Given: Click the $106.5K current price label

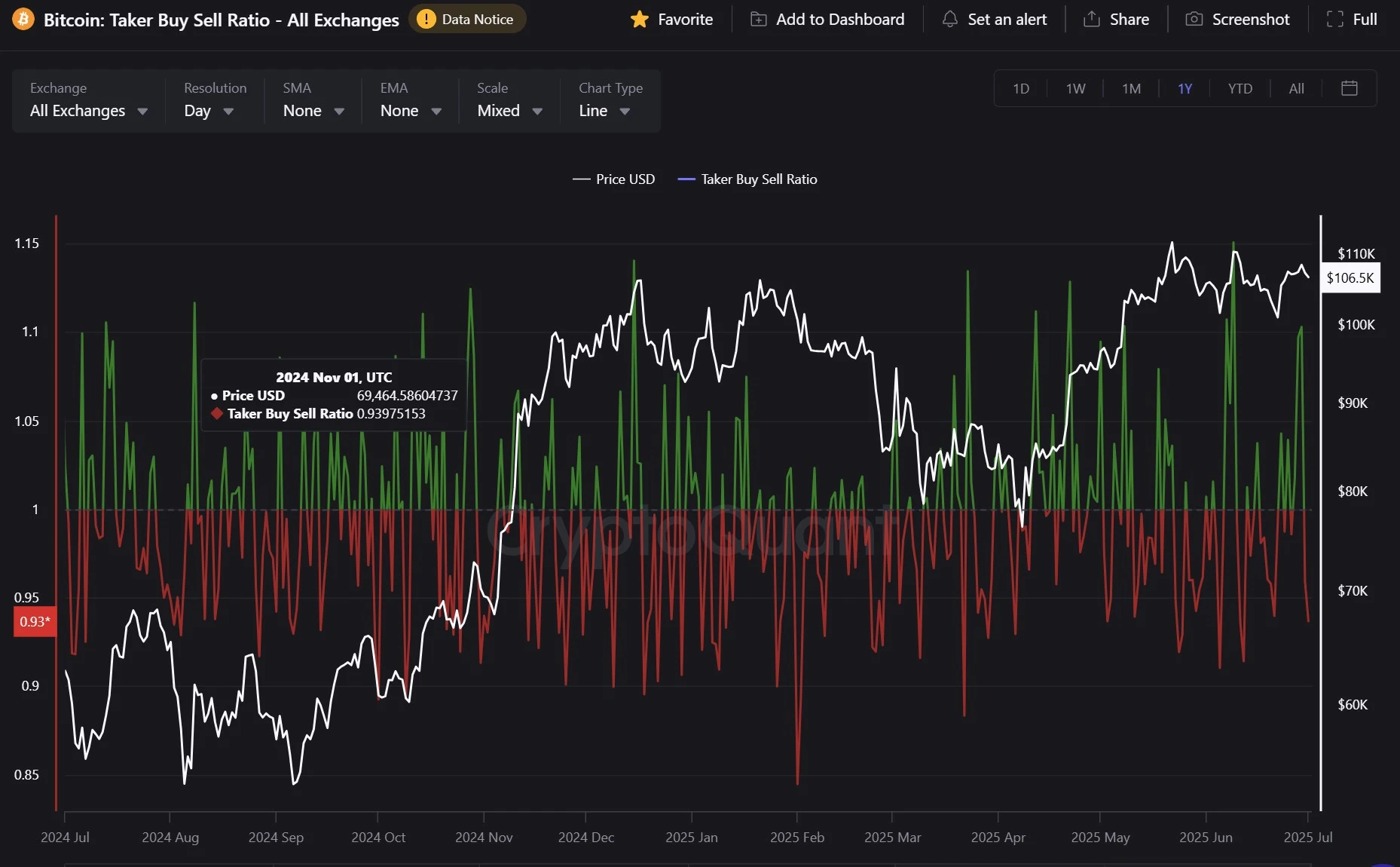Looking at the screenshot, I should tap(1350, 278).
